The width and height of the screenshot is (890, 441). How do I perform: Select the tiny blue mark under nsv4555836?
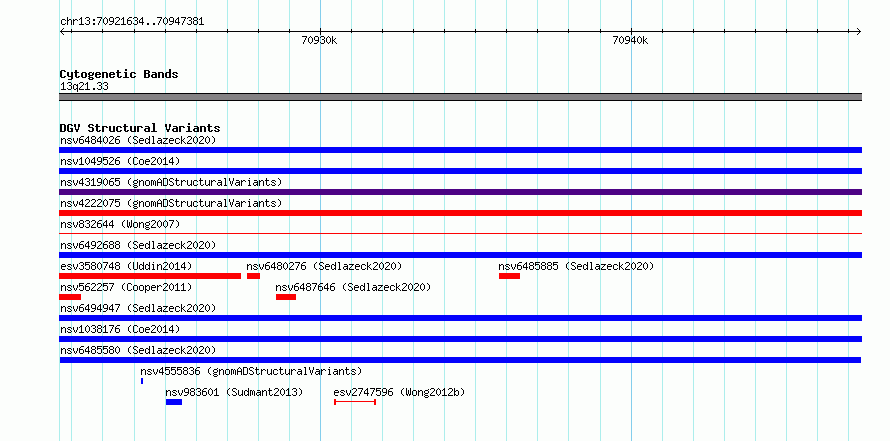pyautogui.click(x=142, y=381)
